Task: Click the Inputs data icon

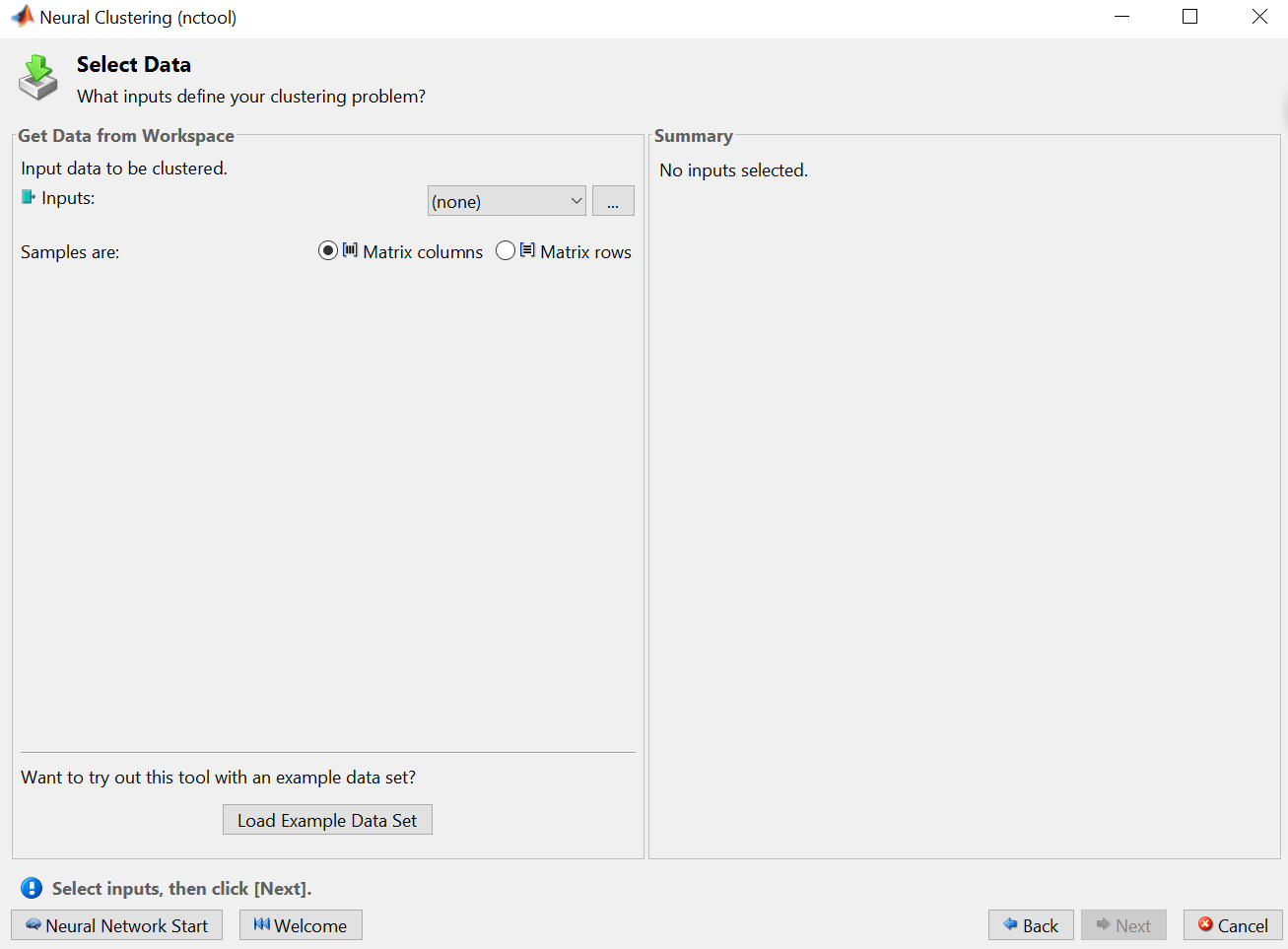Action: tap(28, 197)
